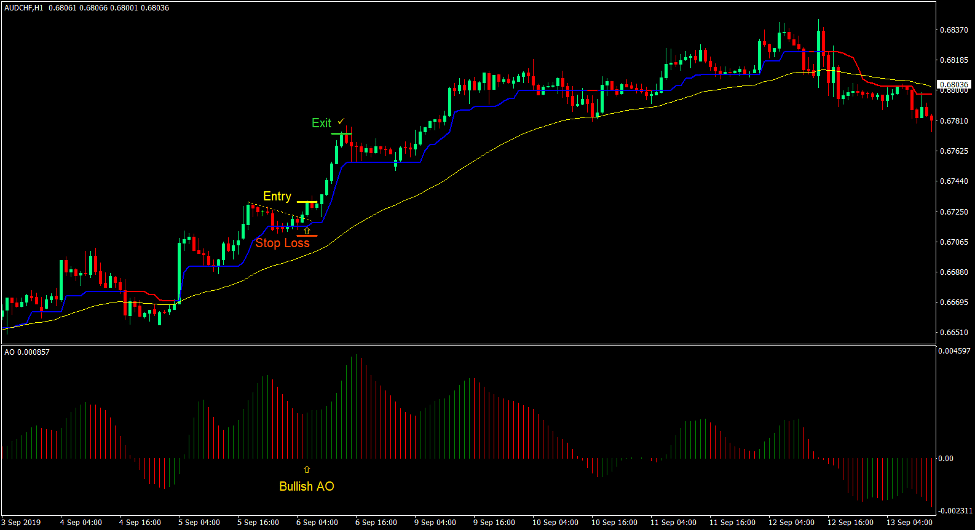Click the up arrow above Stop Loss line
The image size is (977, 531).
[307, 230]
